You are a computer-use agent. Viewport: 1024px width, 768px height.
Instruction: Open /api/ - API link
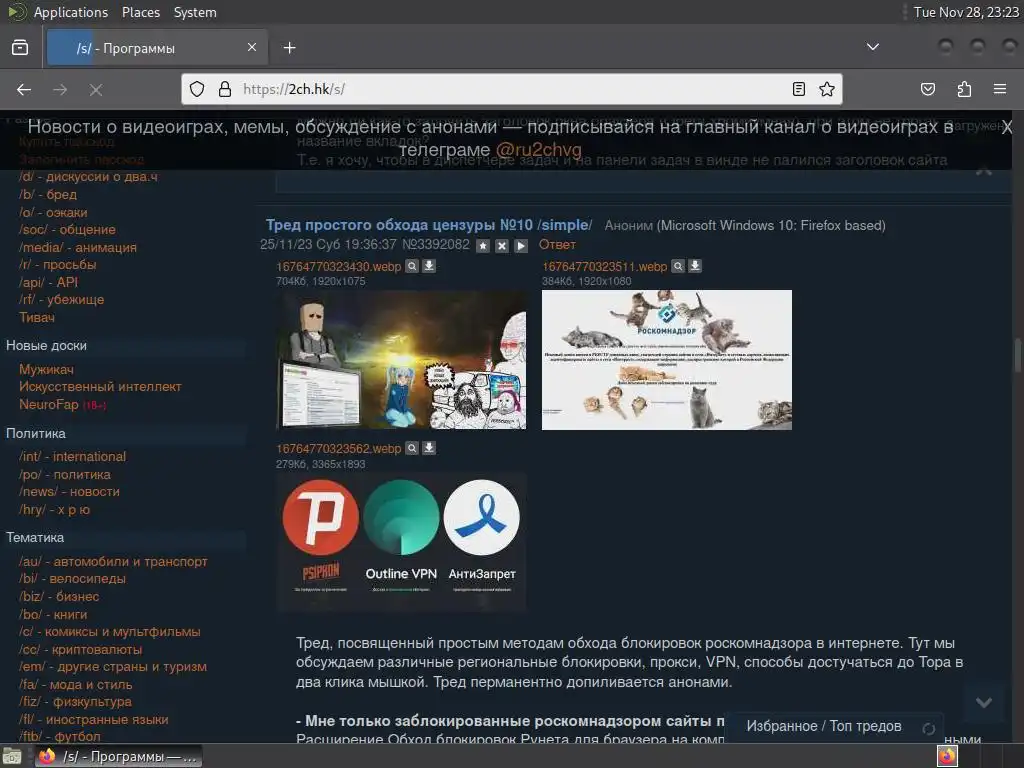click(x=48, y=282)
